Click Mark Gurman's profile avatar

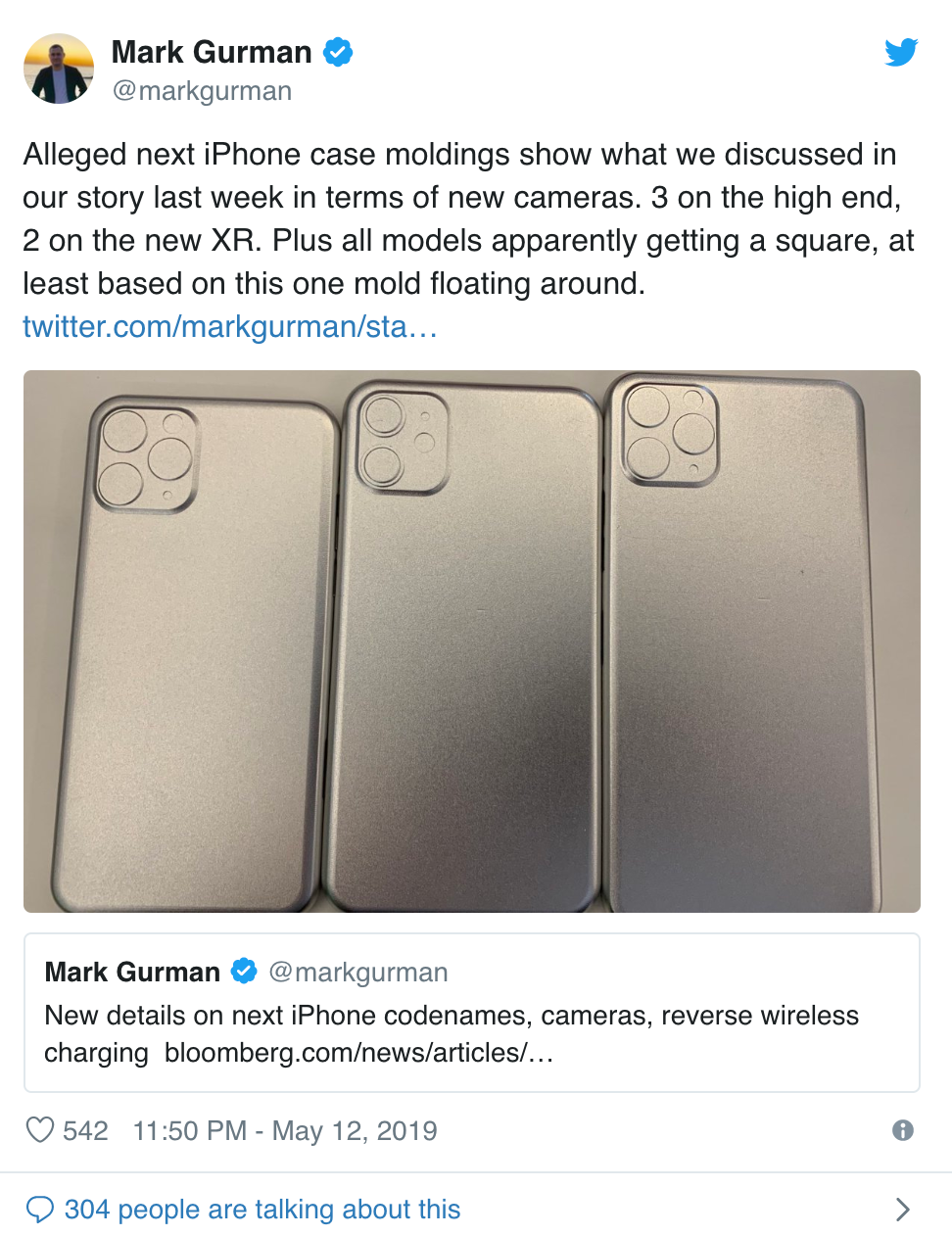[59, 69]
